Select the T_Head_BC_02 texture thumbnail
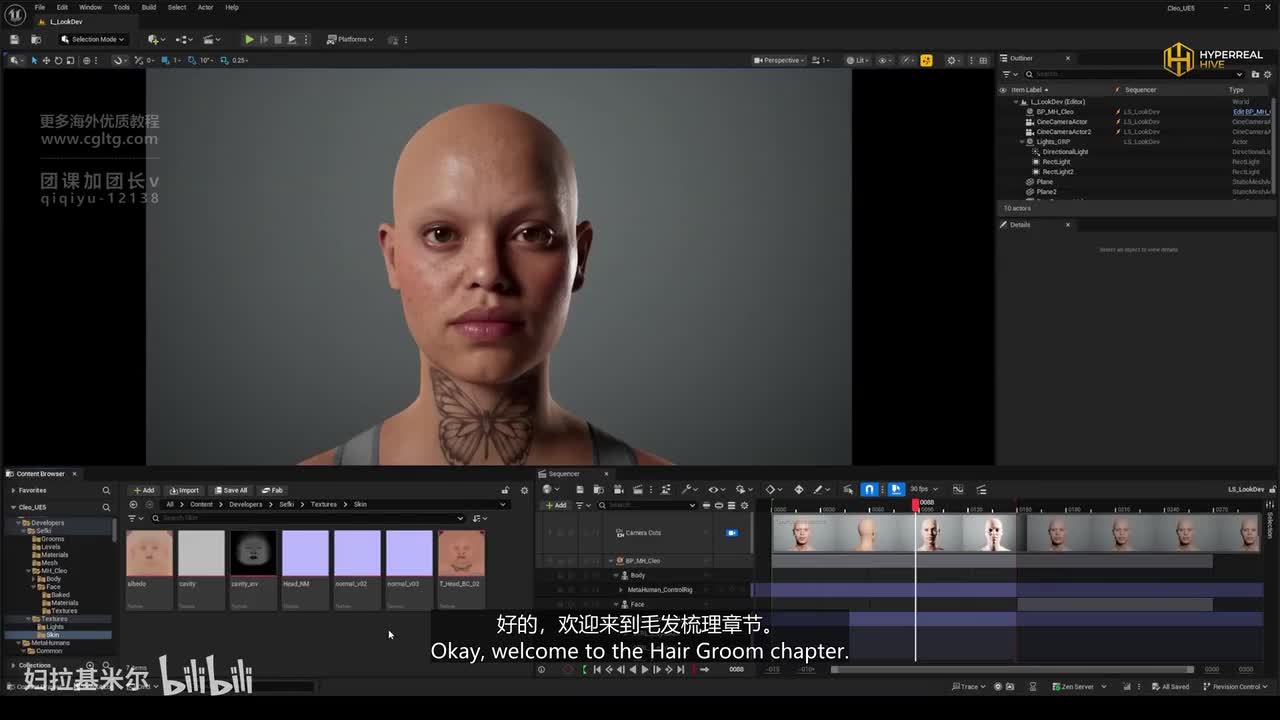Viewport: 1280px width, 720px height. (461, 553)
